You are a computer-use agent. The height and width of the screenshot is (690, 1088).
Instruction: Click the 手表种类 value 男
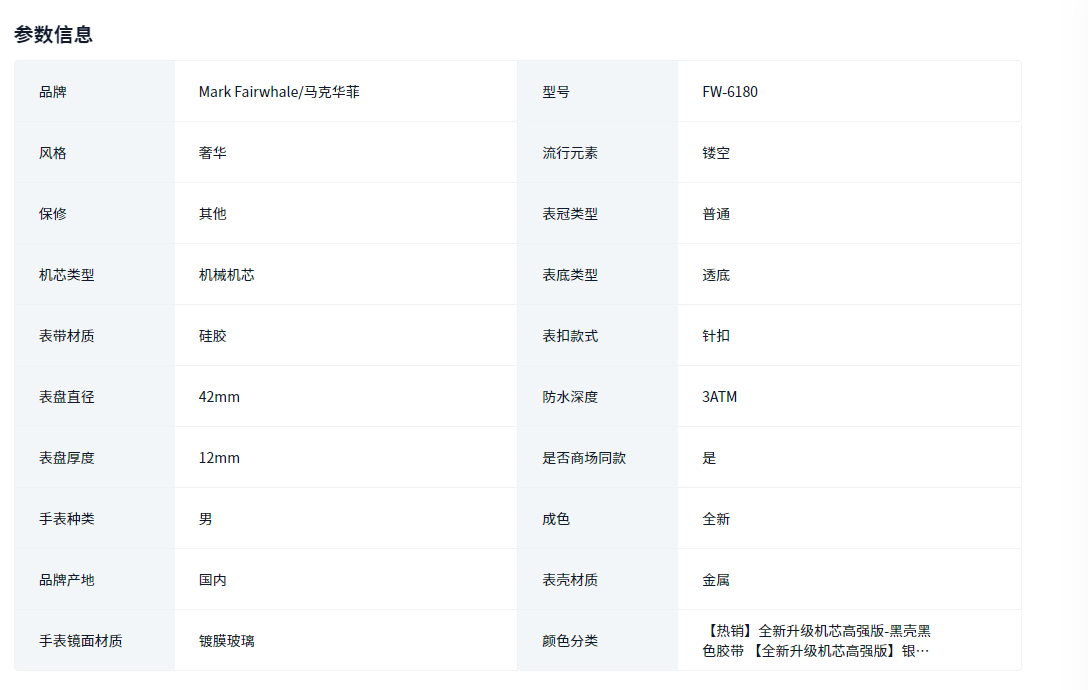coord(205,519)
